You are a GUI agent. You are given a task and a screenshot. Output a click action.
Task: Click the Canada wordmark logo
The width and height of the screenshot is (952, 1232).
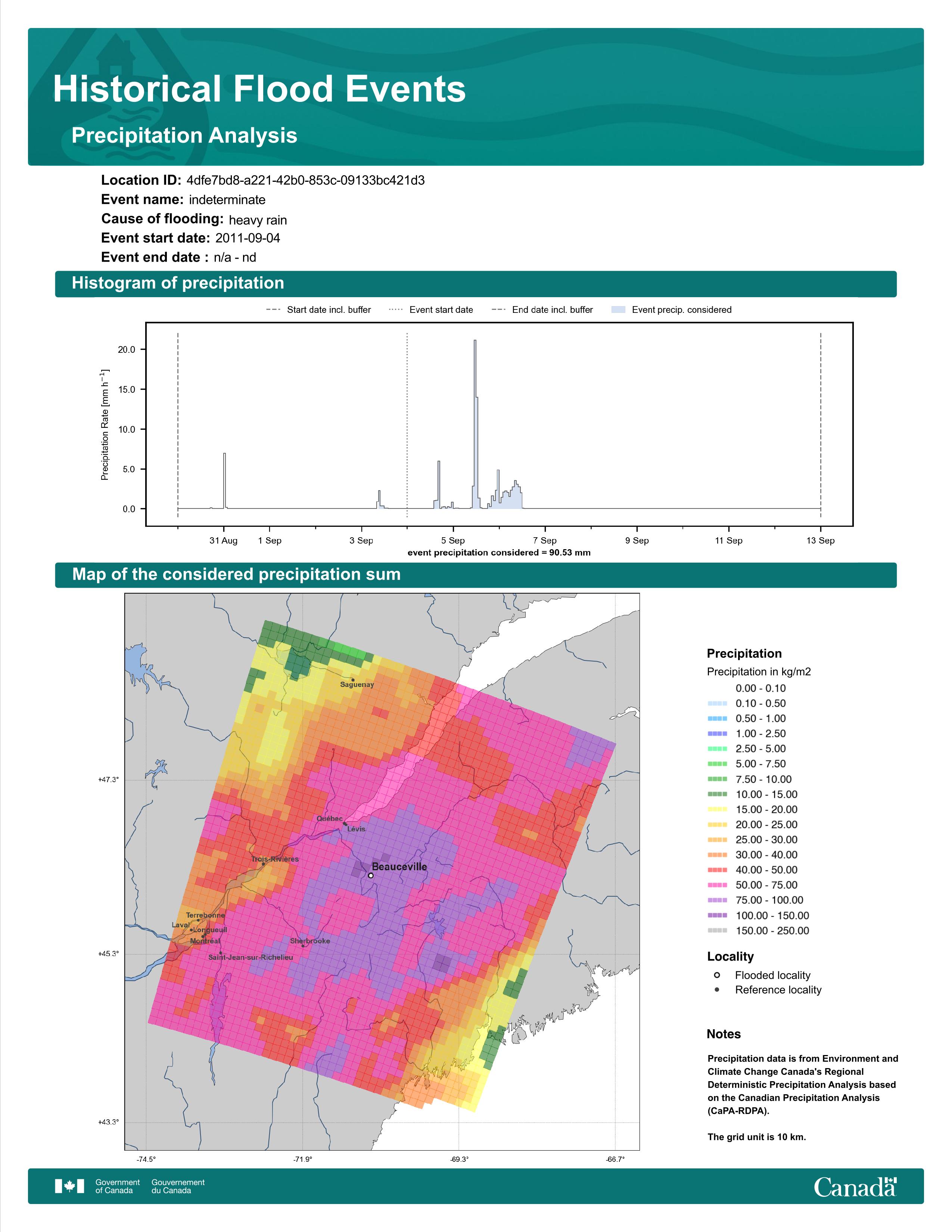(x=855, y=1187)
